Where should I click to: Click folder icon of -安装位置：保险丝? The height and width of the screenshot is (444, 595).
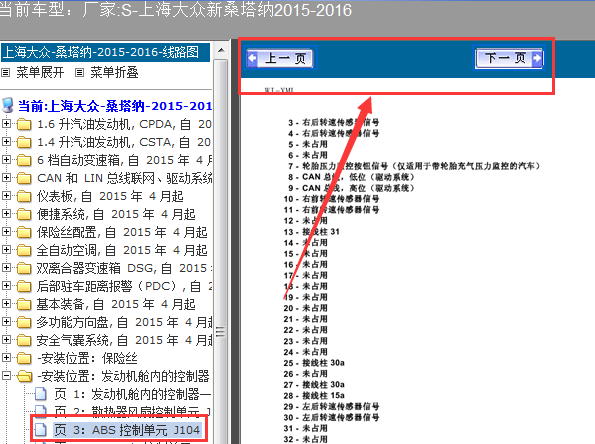click(24, 358)
